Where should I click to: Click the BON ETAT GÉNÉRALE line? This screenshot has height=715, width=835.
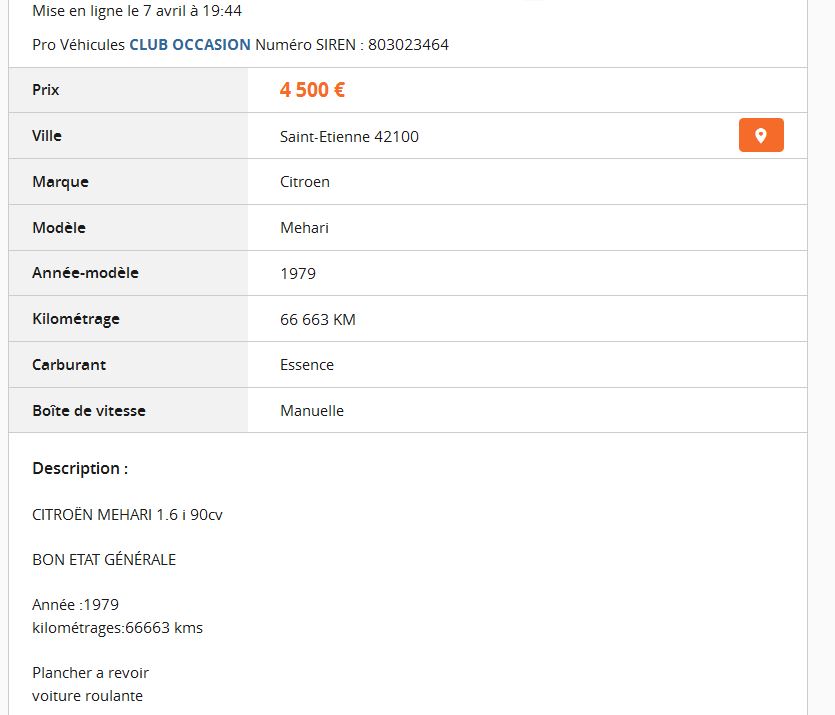tap(104, 560)
